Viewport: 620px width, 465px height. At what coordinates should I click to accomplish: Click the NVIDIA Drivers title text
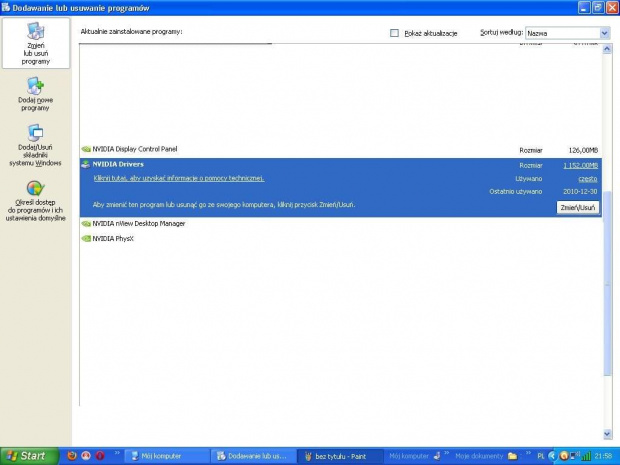click(x=118, y=164)
